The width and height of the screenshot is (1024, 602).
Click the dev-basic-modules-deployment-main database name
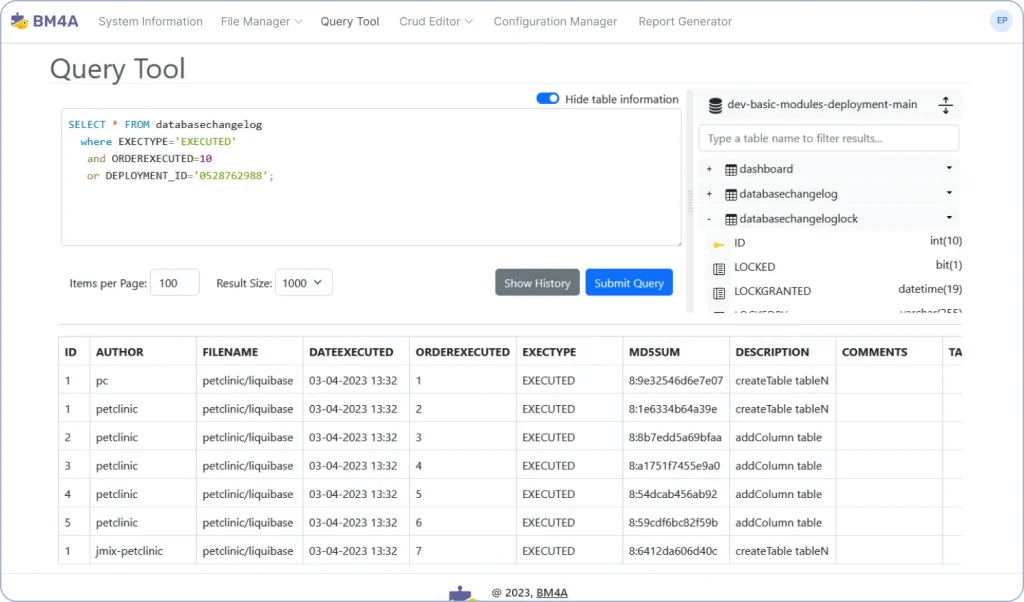[x=822, y=104]
